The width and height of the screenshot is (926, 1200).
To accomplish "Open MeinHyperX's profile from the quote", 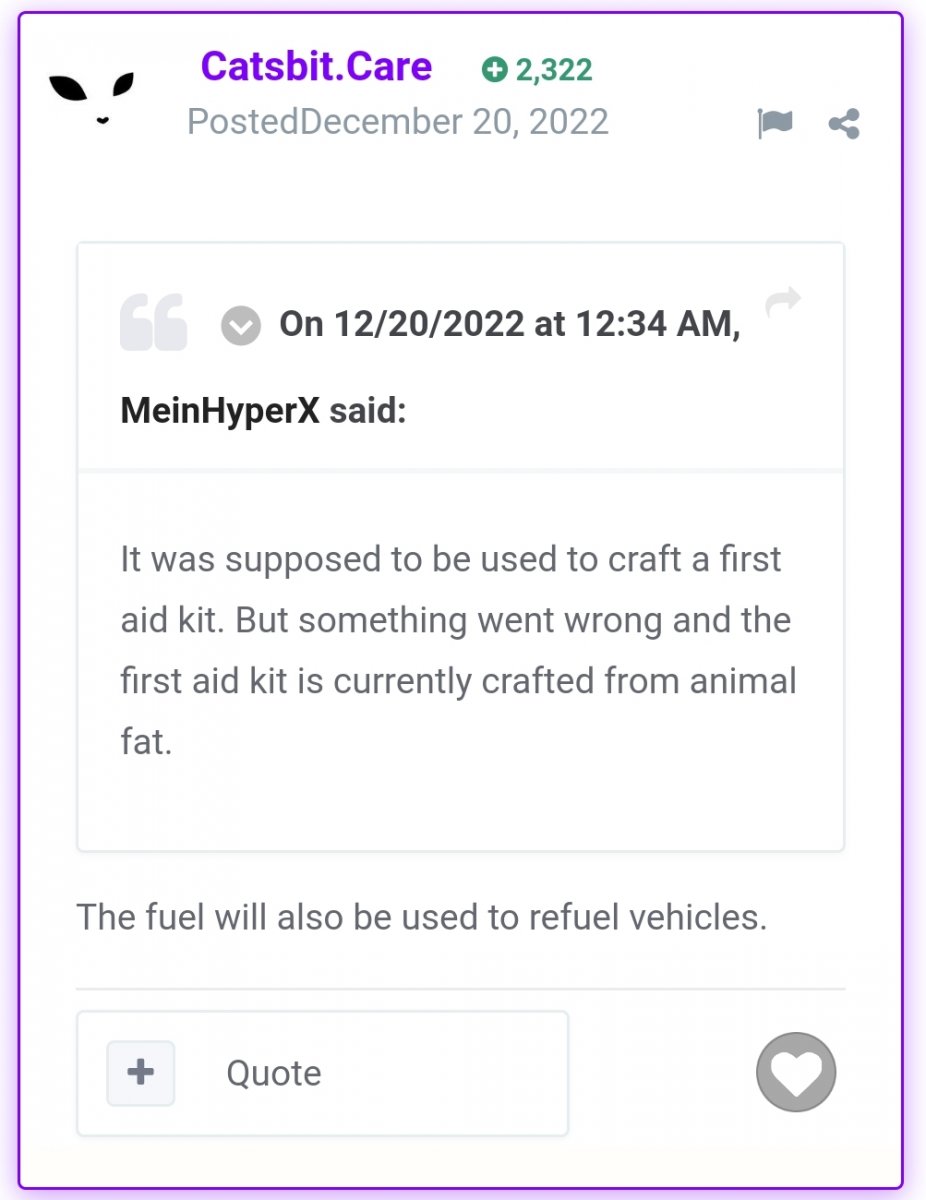I will (220, 411).
